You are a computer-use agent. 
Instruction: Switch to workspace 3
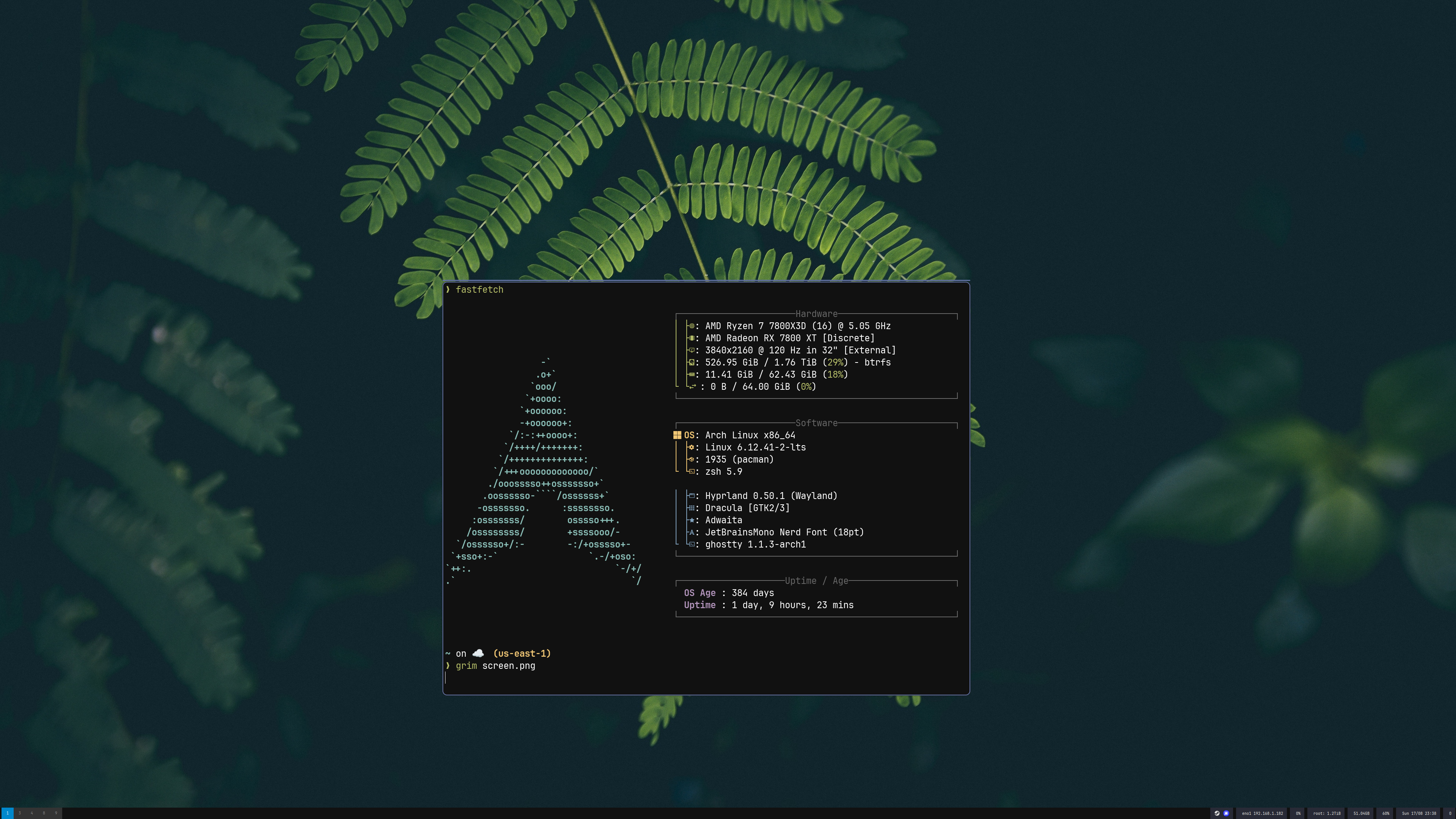20,813
